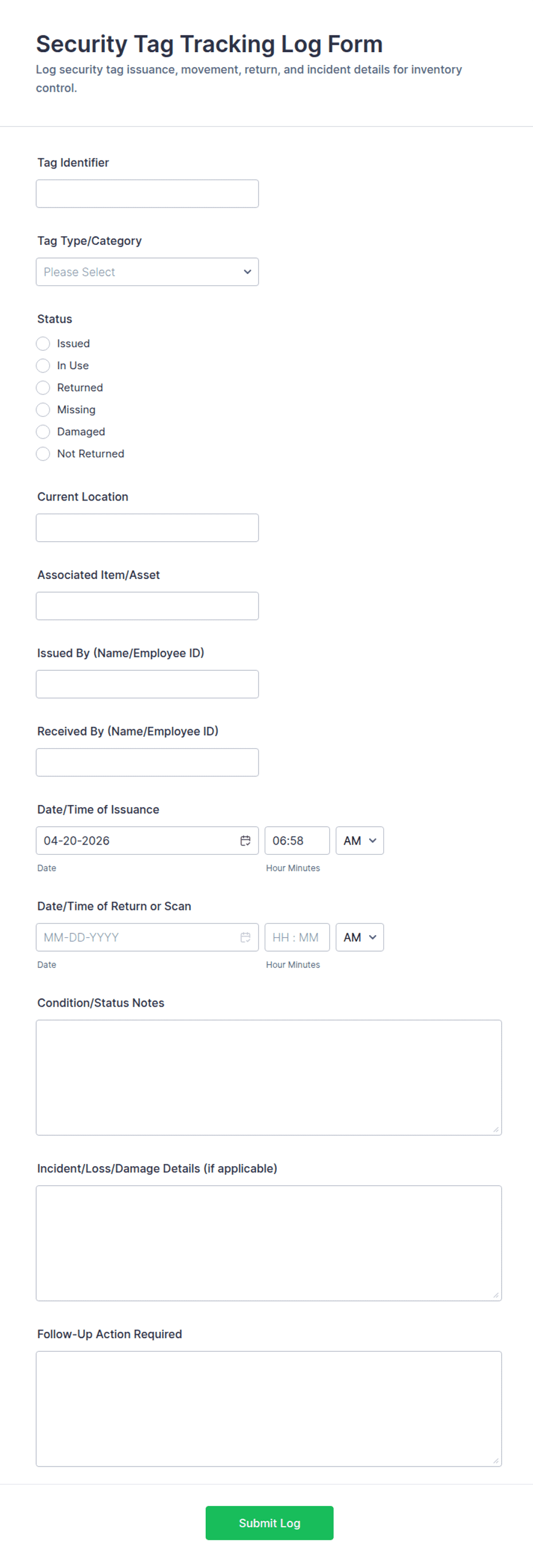Focus the Received By input field
Image resolution: width=533 pixels, height=1568 pixels.
pos(147,763)
